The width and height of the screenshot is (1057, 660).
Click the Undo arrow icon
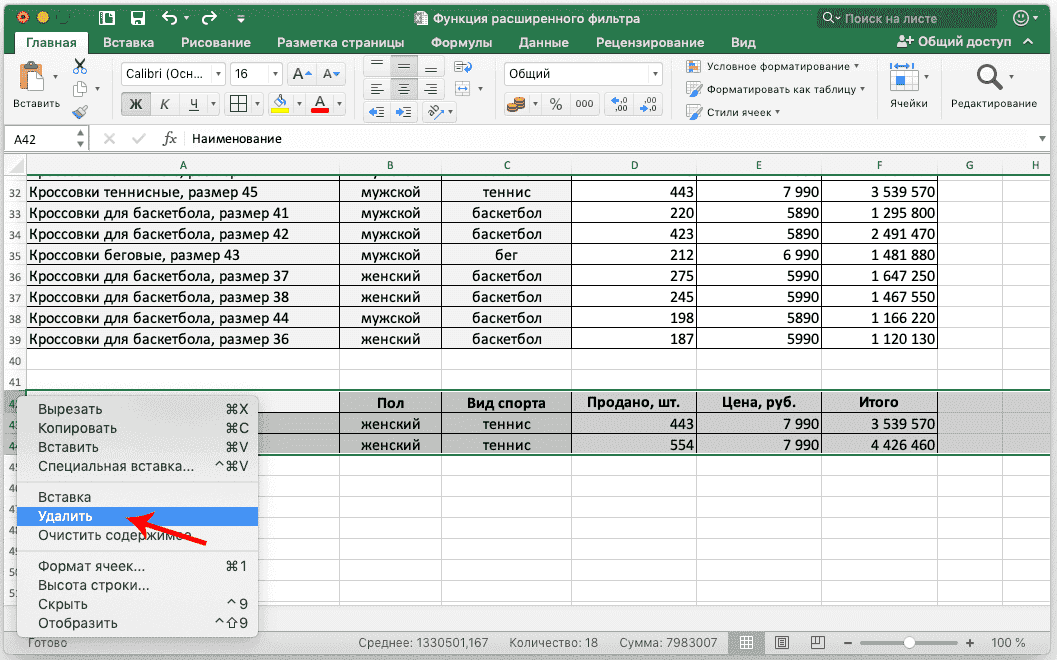point(168,18)
